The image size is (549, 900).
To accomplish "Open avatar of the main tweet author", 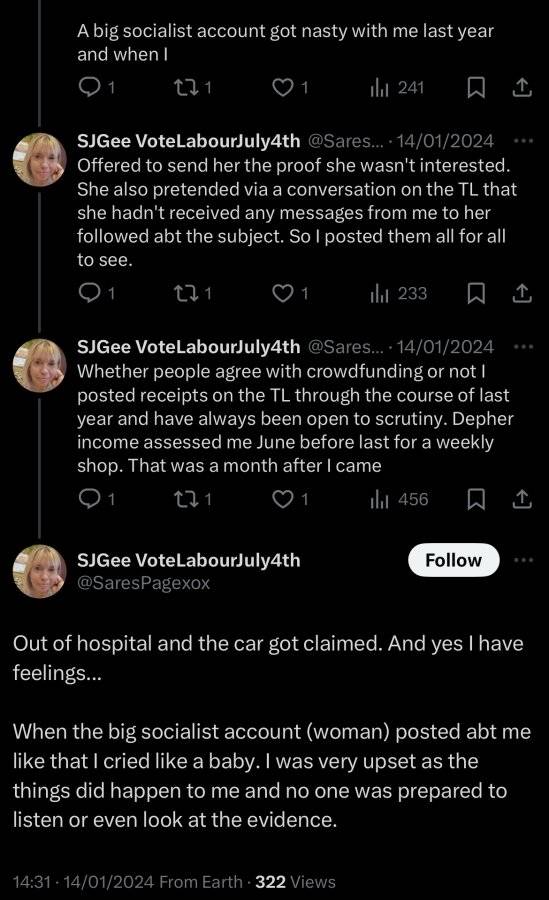I will pos(40,571).
